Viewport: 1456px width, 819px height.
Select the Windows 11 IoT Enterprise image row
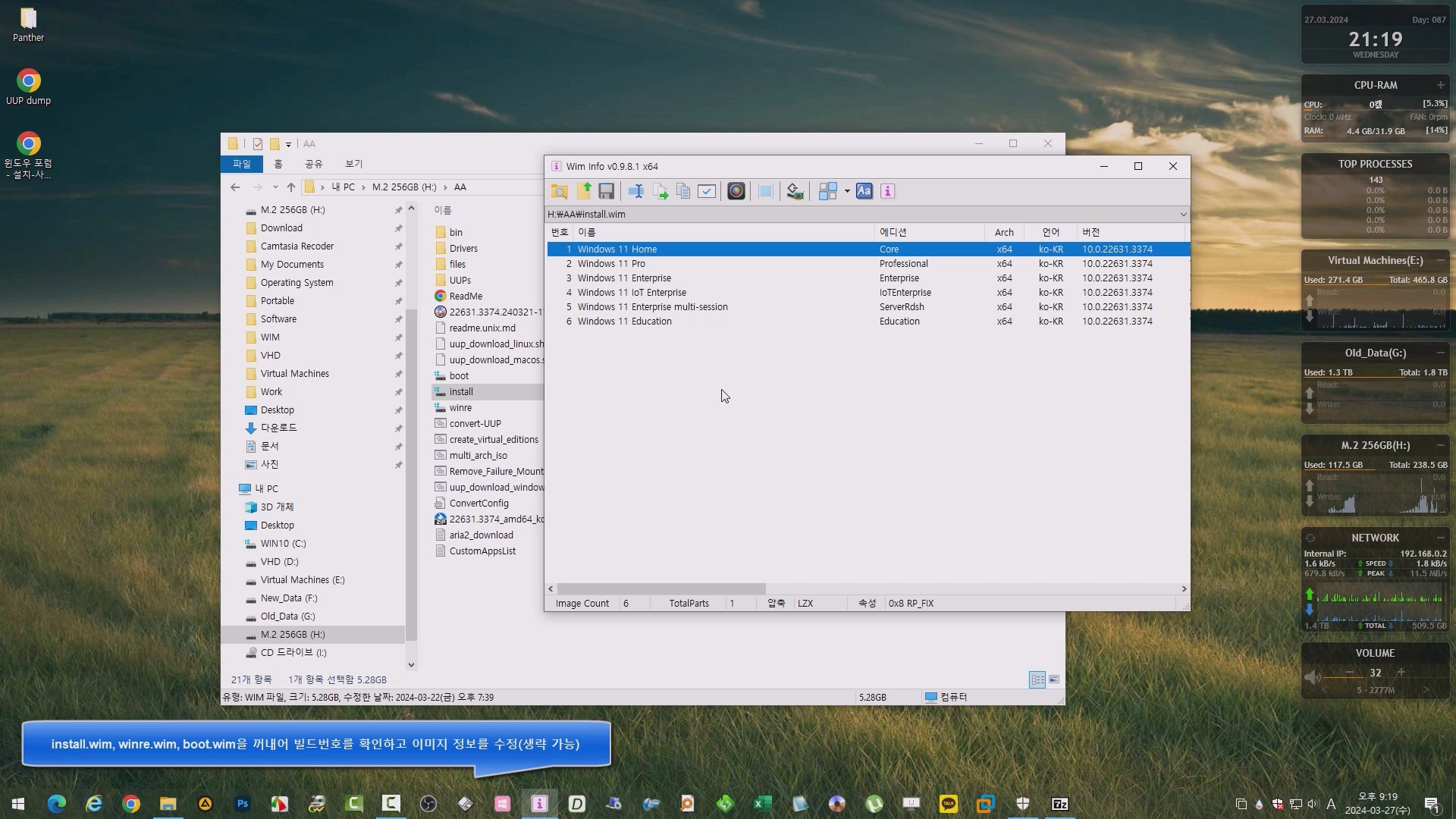coord(868,293)
